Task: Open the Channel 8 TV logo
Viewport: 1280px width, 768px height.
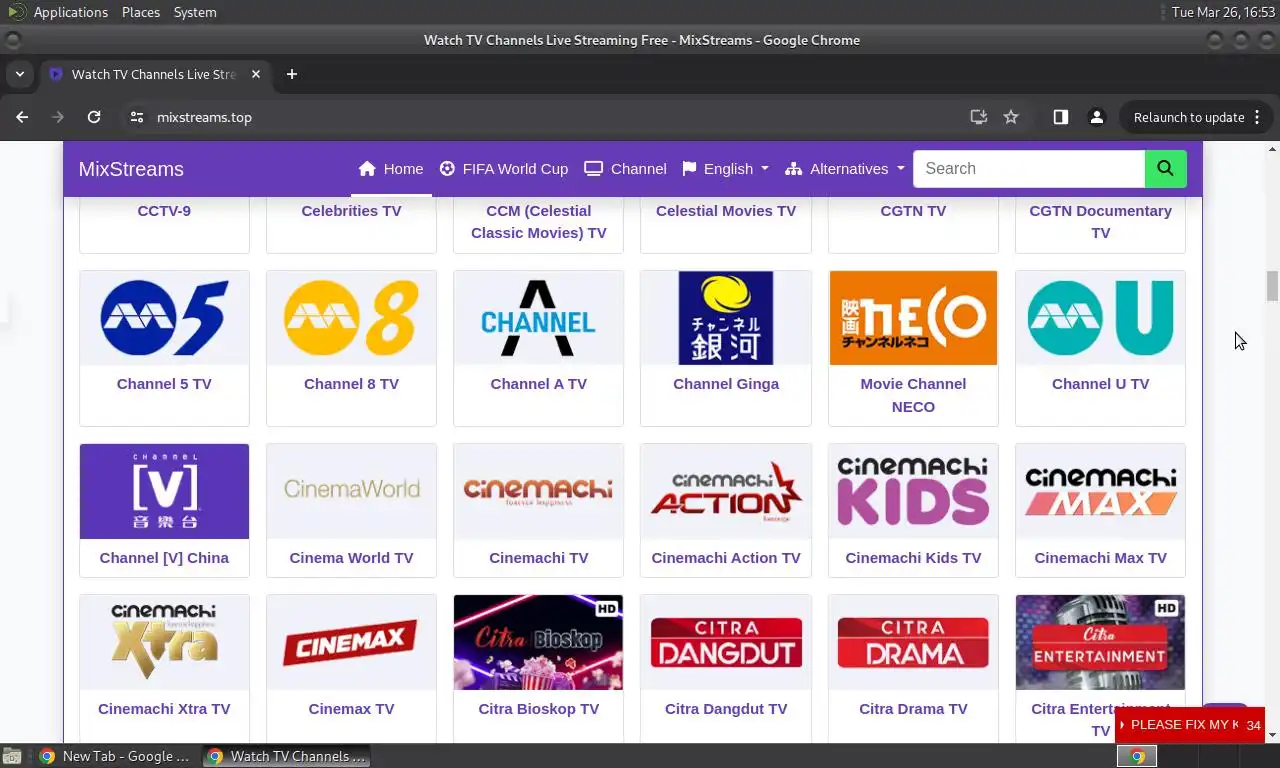Action: click(351, 318)
